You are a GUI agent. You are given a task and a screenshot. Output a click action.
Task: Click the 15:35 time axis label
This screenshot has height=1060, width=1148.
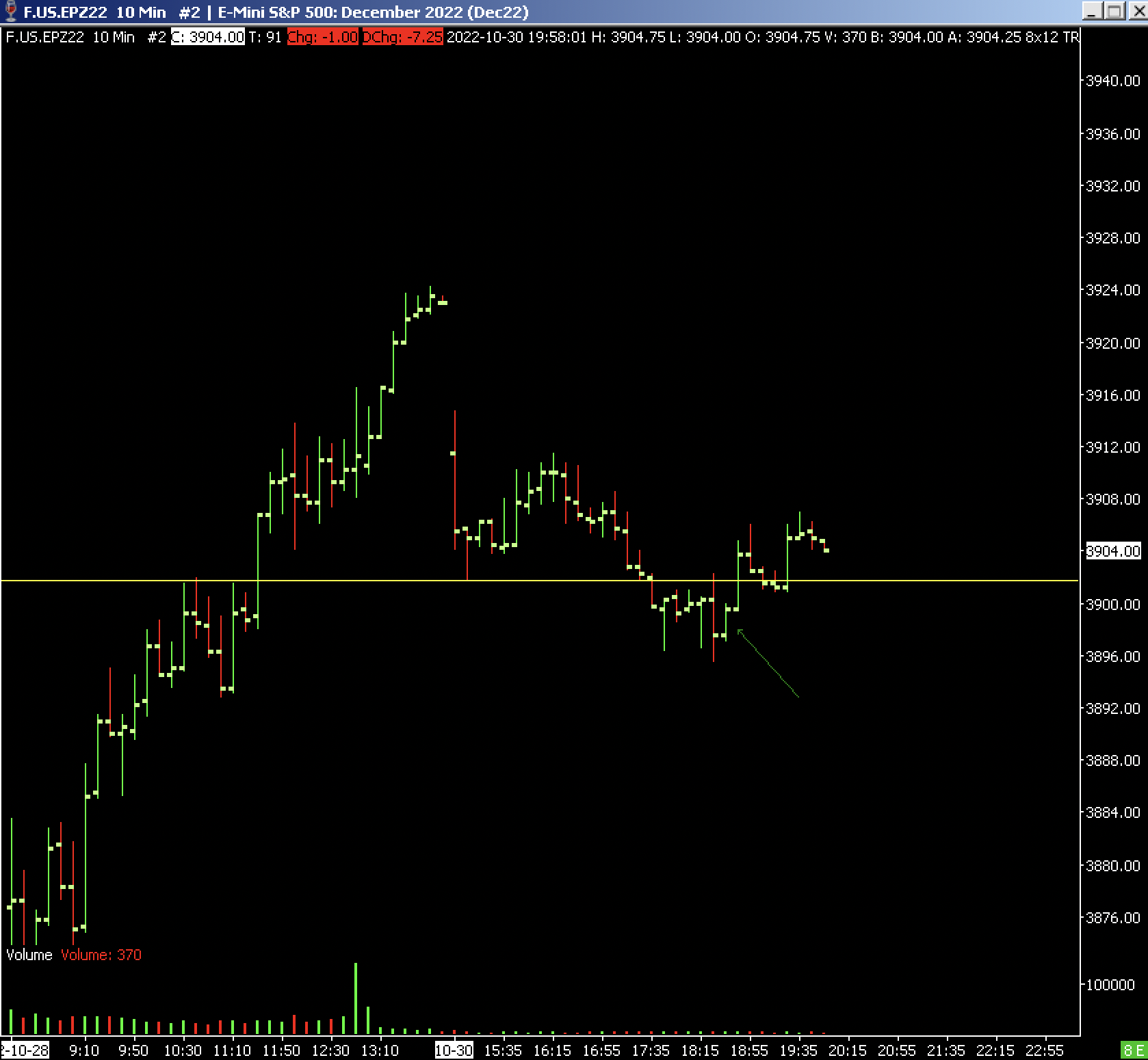click(503, 1050)
